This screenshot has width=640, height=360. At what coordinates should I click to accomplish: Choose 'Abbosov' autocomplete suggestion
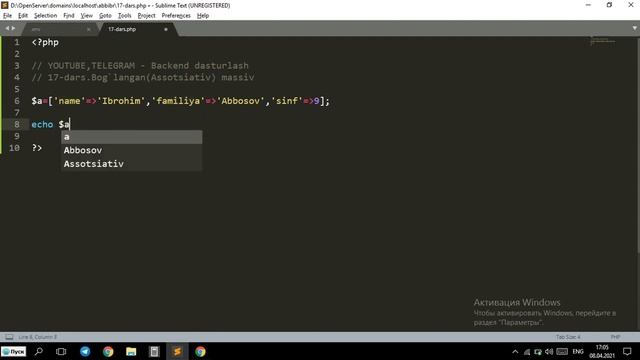click(131, 150)
